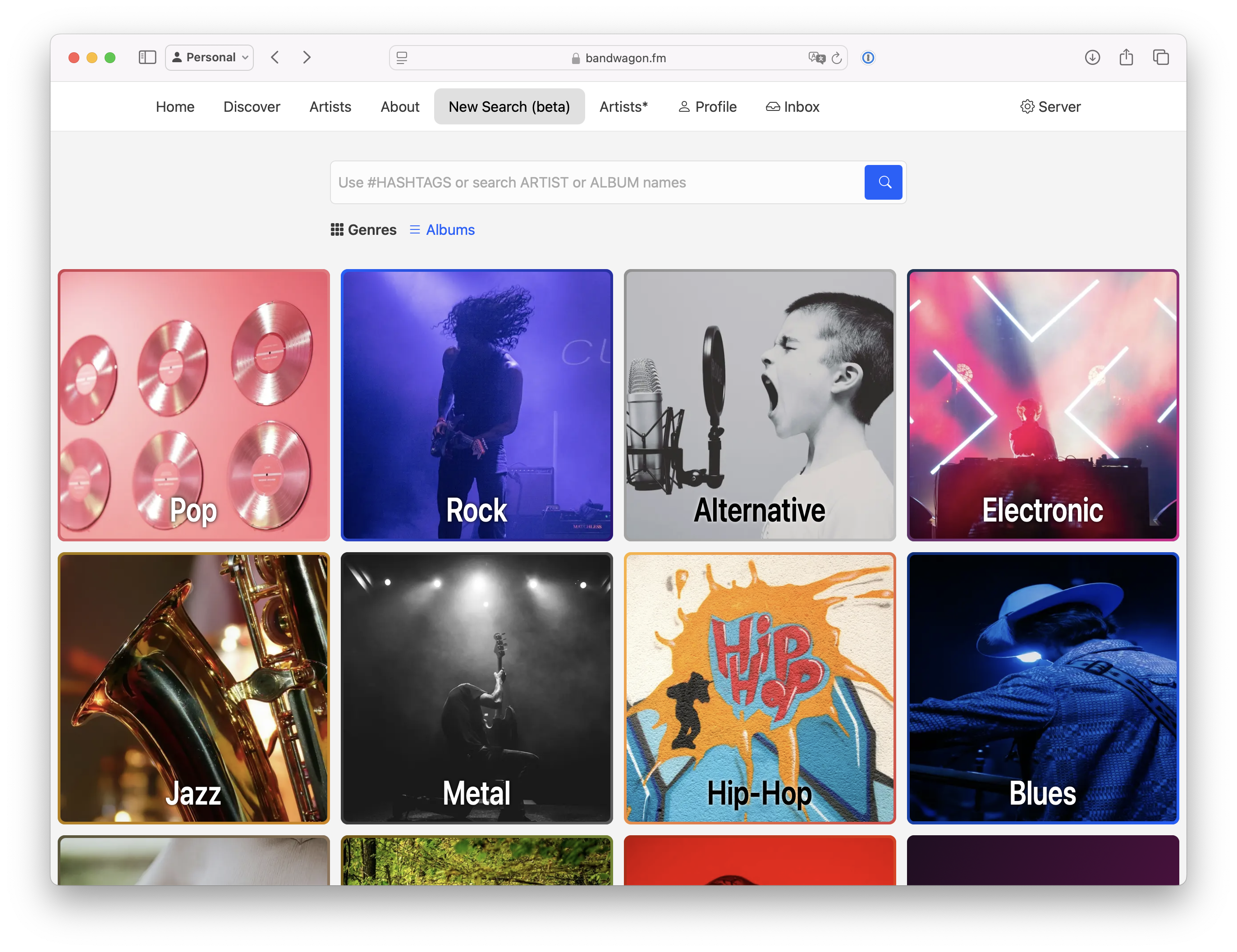Click the page reload icon

click(x=837, y=58)
